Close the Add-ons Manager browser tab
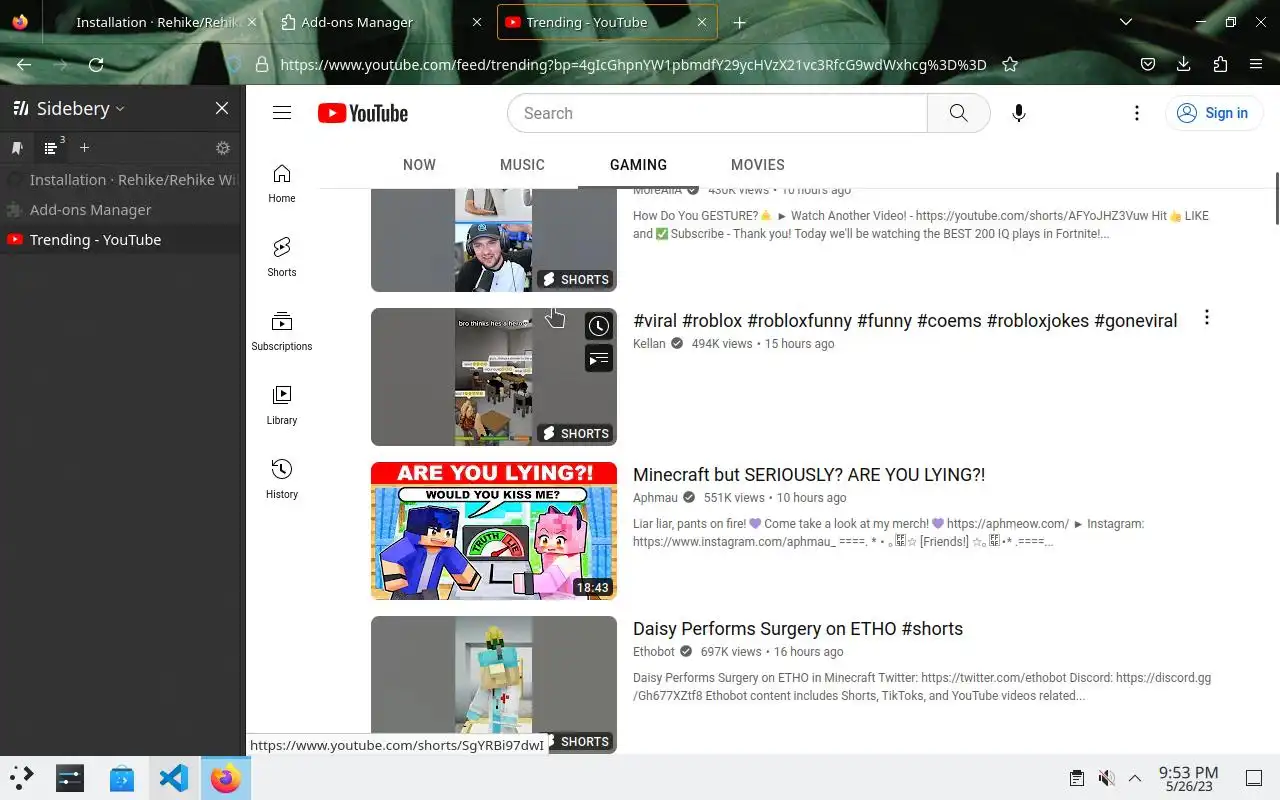This screenshot has width=1280, height=800. (476, 22)
